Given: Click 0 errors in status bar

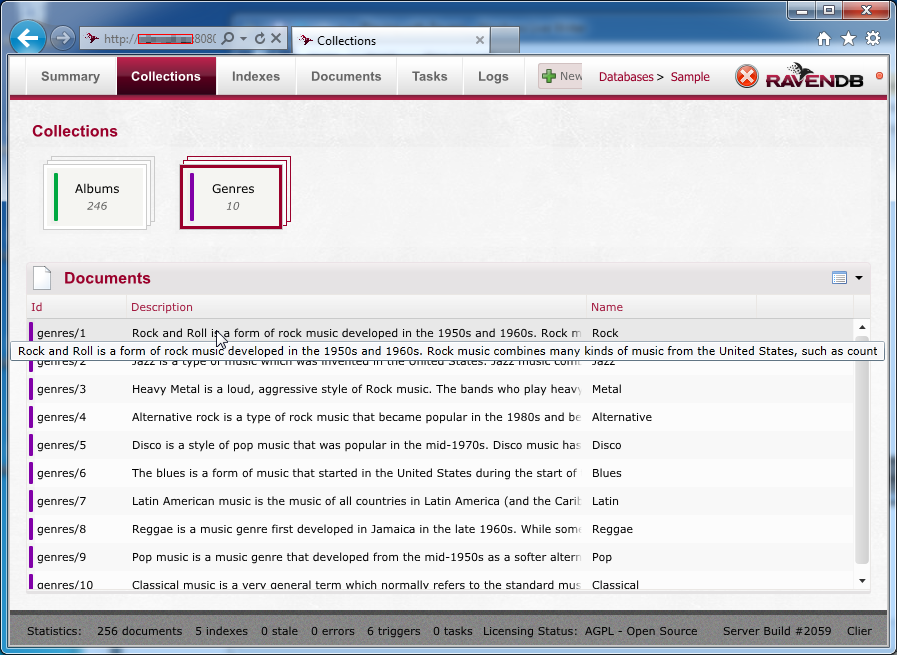Looking at the screenshot, I should [332, 631].
